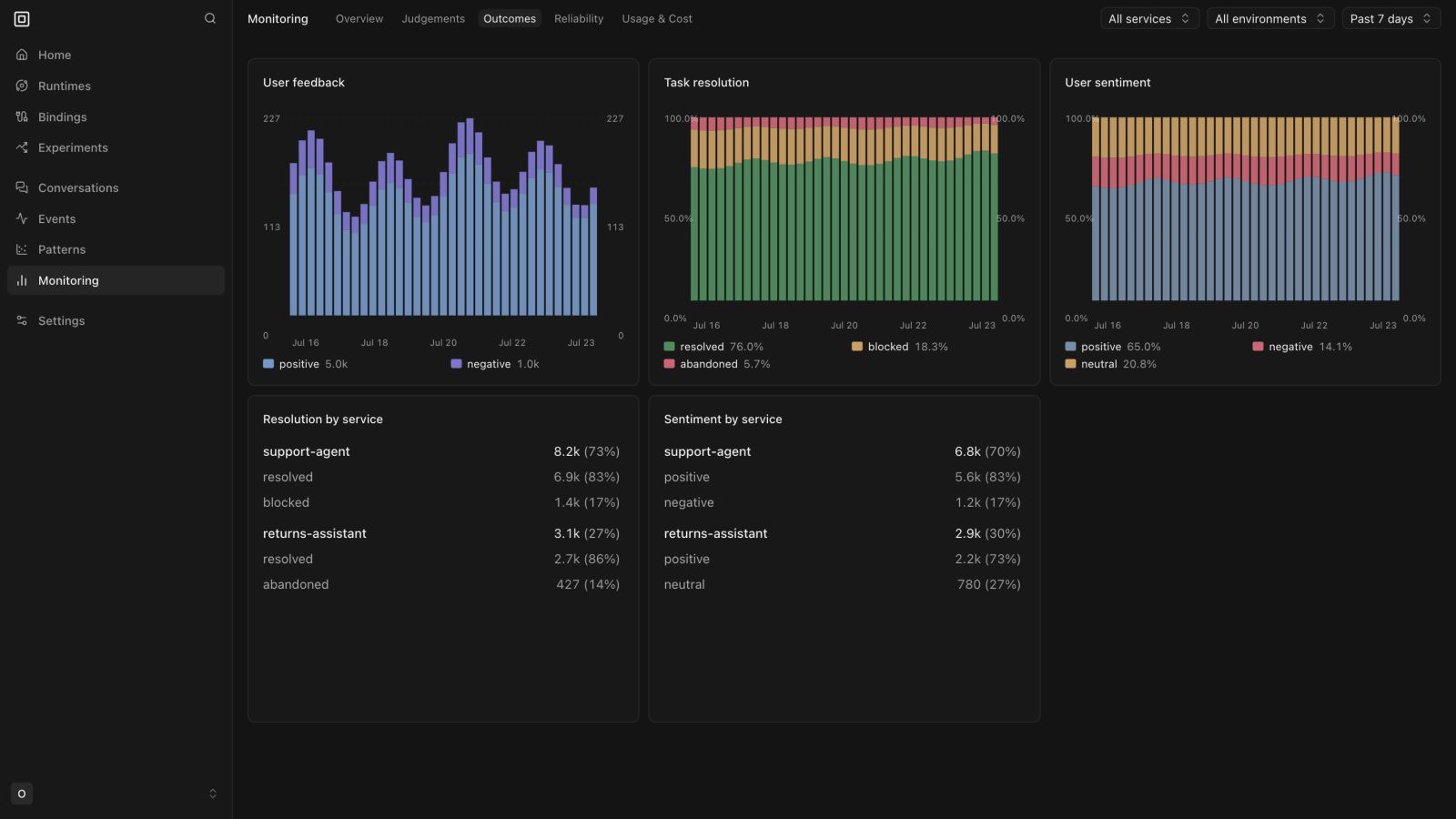Click the Events pulse icon

(x=22, y=218)
